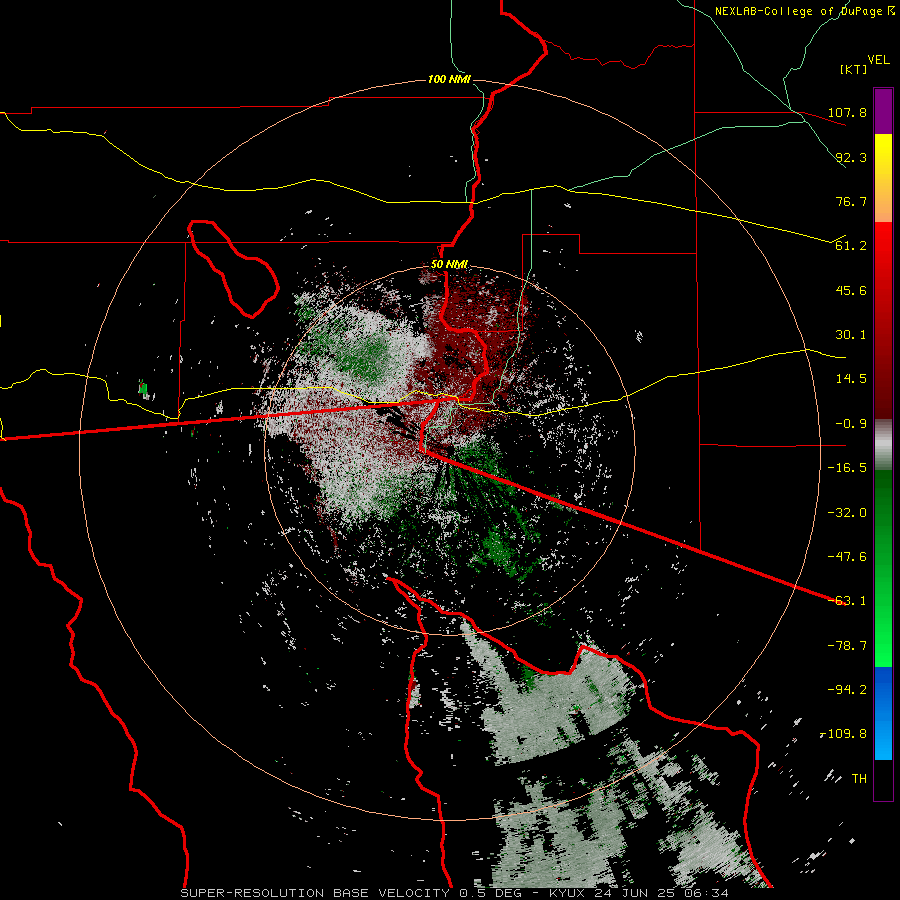Click the 92.3 velocity scale value

point(851,157)
